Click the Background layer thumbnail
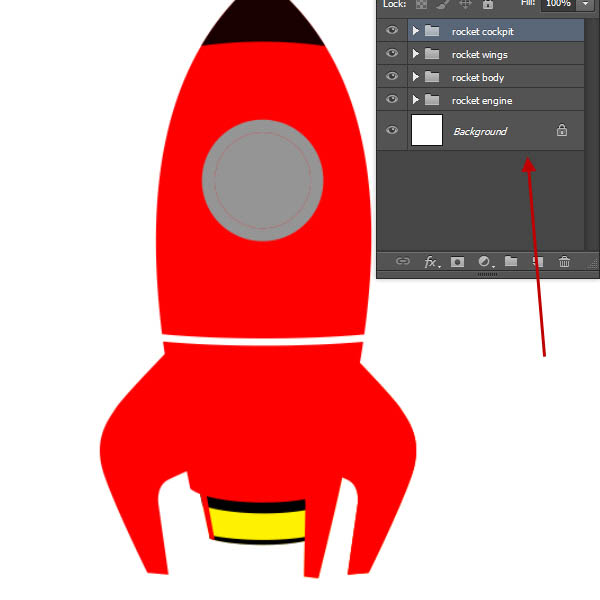This screenshot has height=600, width=600. pos(427,131)
